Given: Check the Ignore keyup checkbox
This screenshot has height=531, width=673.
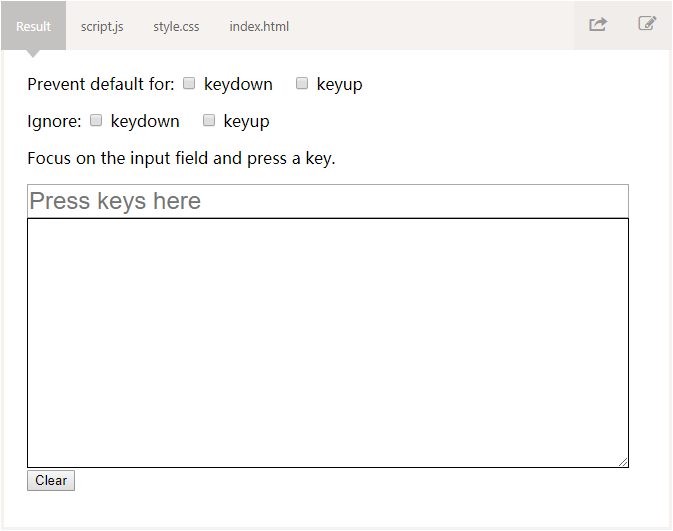Looking at the screenshot, I should 209,121.
